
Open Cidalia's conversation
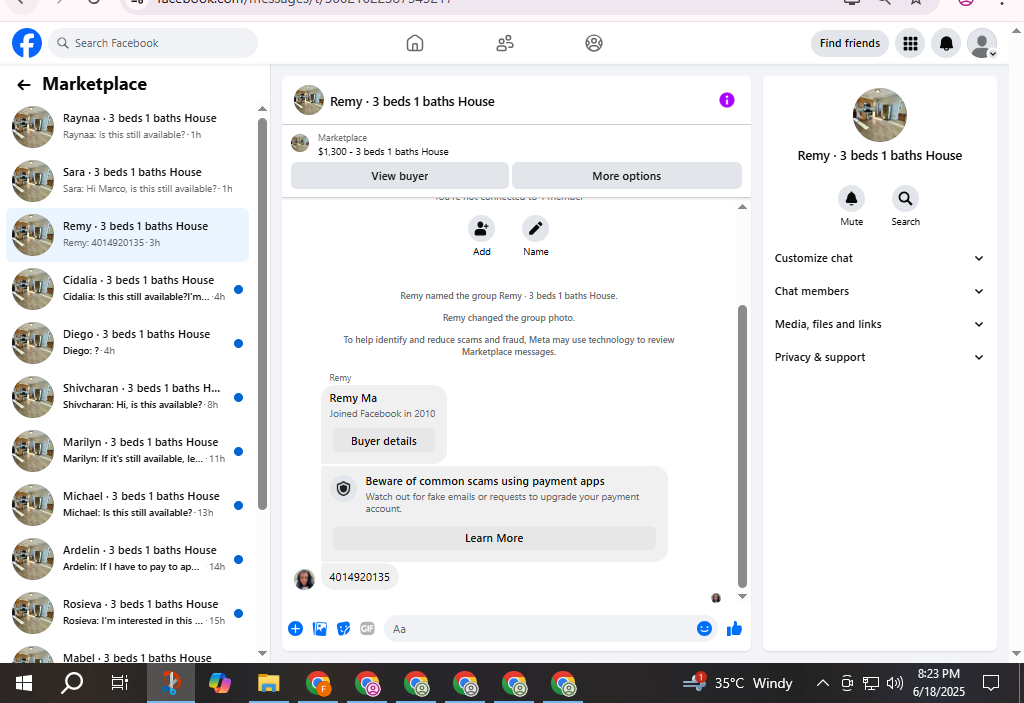tap(128, 289)
